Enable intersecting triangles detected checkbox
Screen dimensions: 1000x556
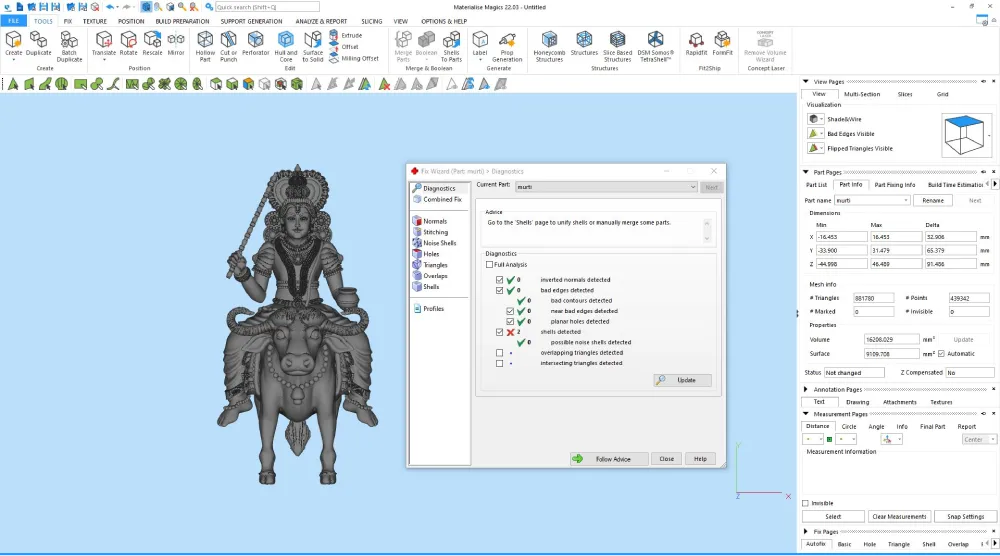(x=499, y=363)
